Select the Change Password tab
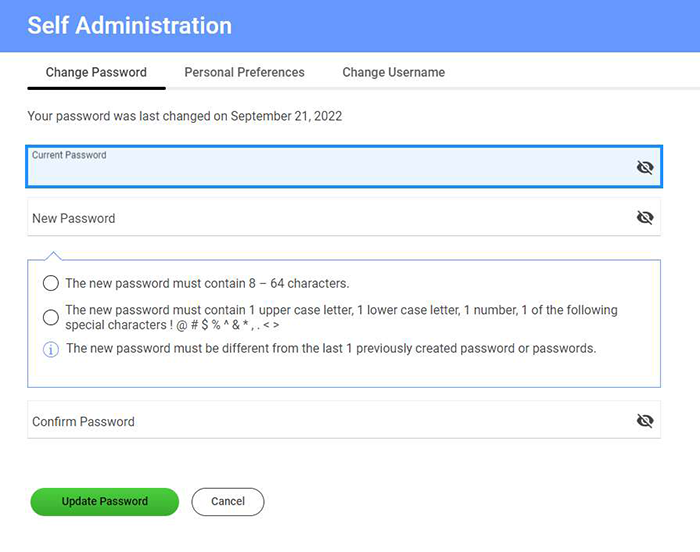The height and width of the screenshot is (552, 700). pyautogui.click(x=96, y=72)
